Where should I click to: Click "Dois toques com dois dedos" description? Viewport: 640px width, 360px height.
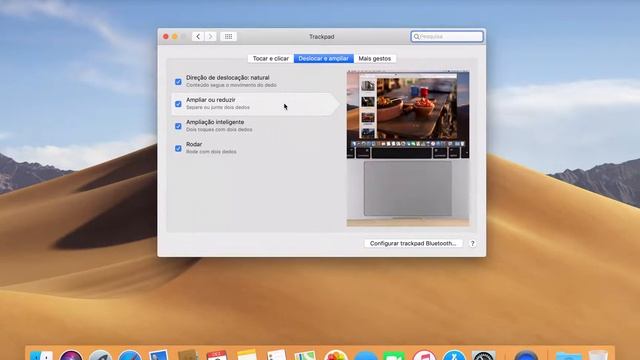[x=219, y=129]
